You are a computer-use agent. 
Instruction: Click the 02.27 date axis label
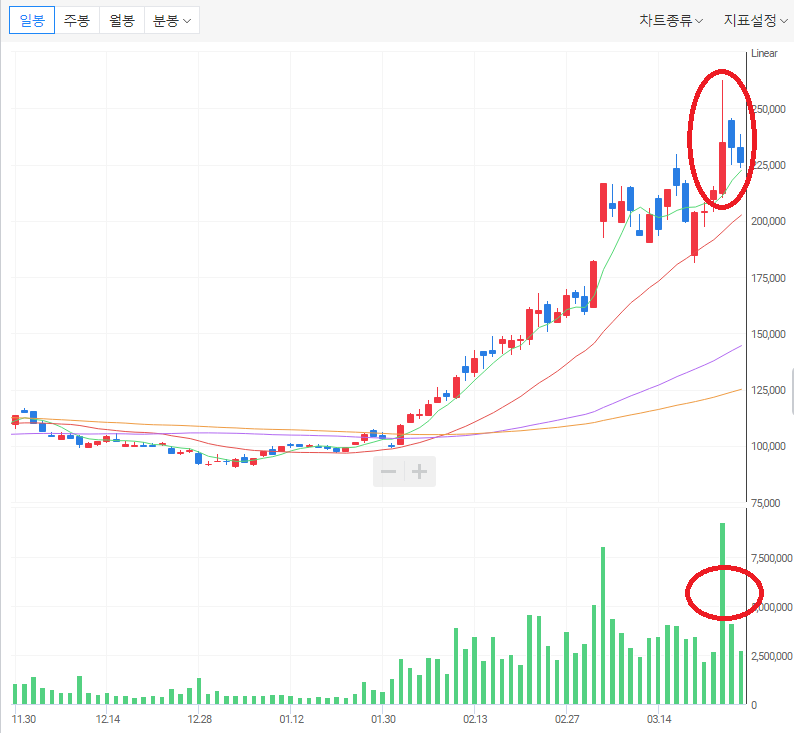tap(567, 719)
